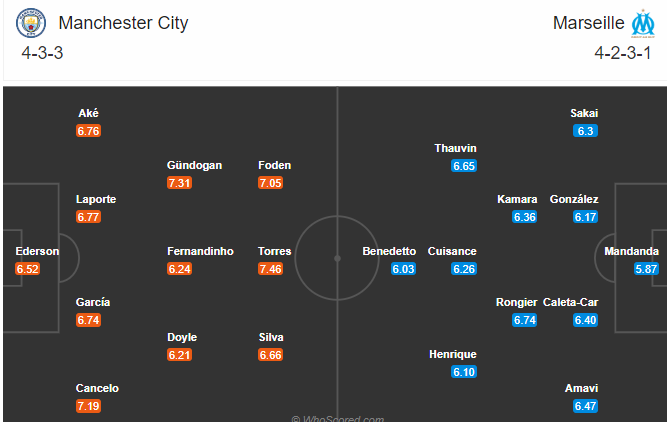The width and height of the screenshot is (667, 422).
Task: Select Ederson's 6.52 rating badge
Action: coord(28,269)
